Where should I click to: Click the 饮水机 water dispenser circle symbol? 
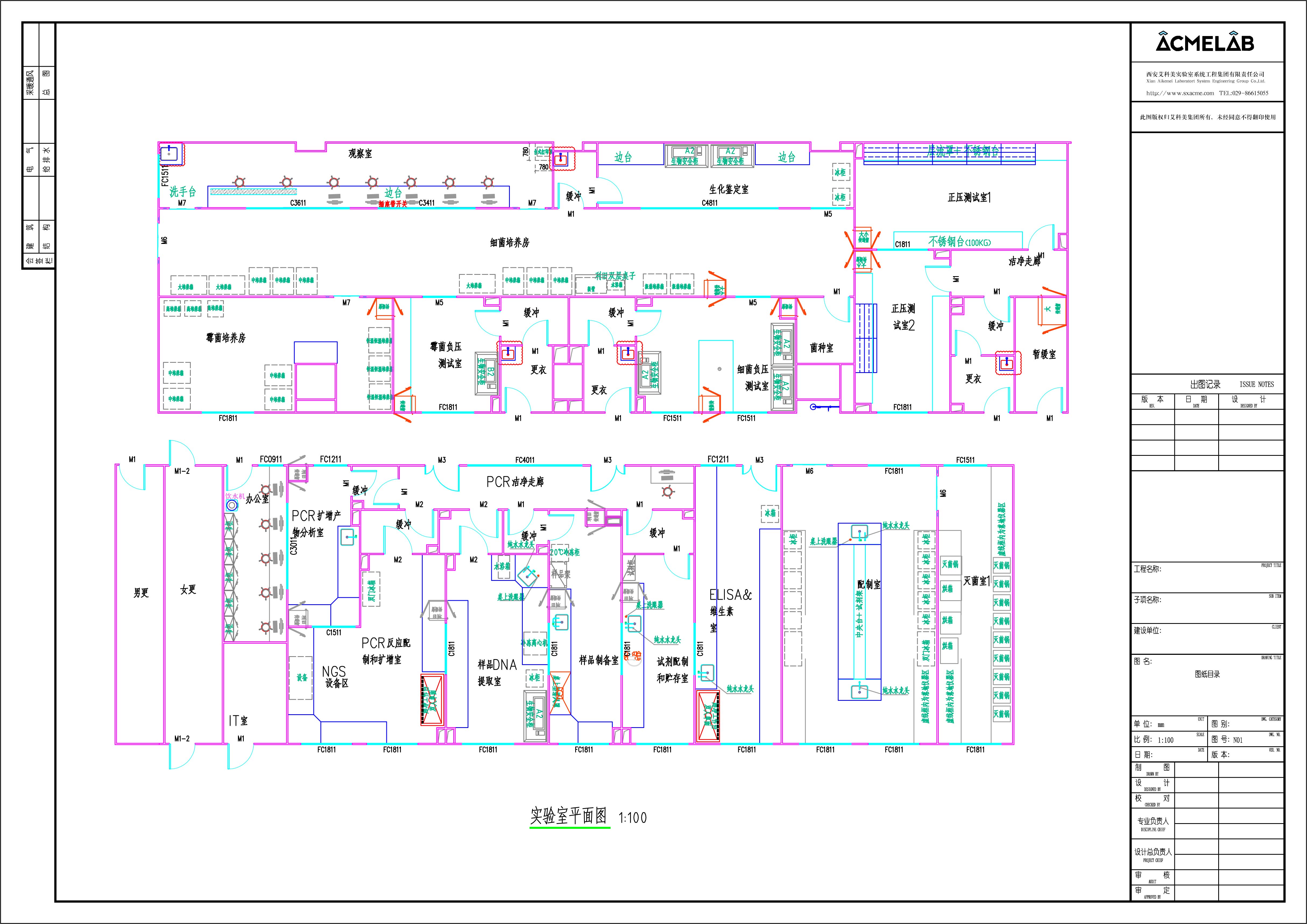click(232, 505)
